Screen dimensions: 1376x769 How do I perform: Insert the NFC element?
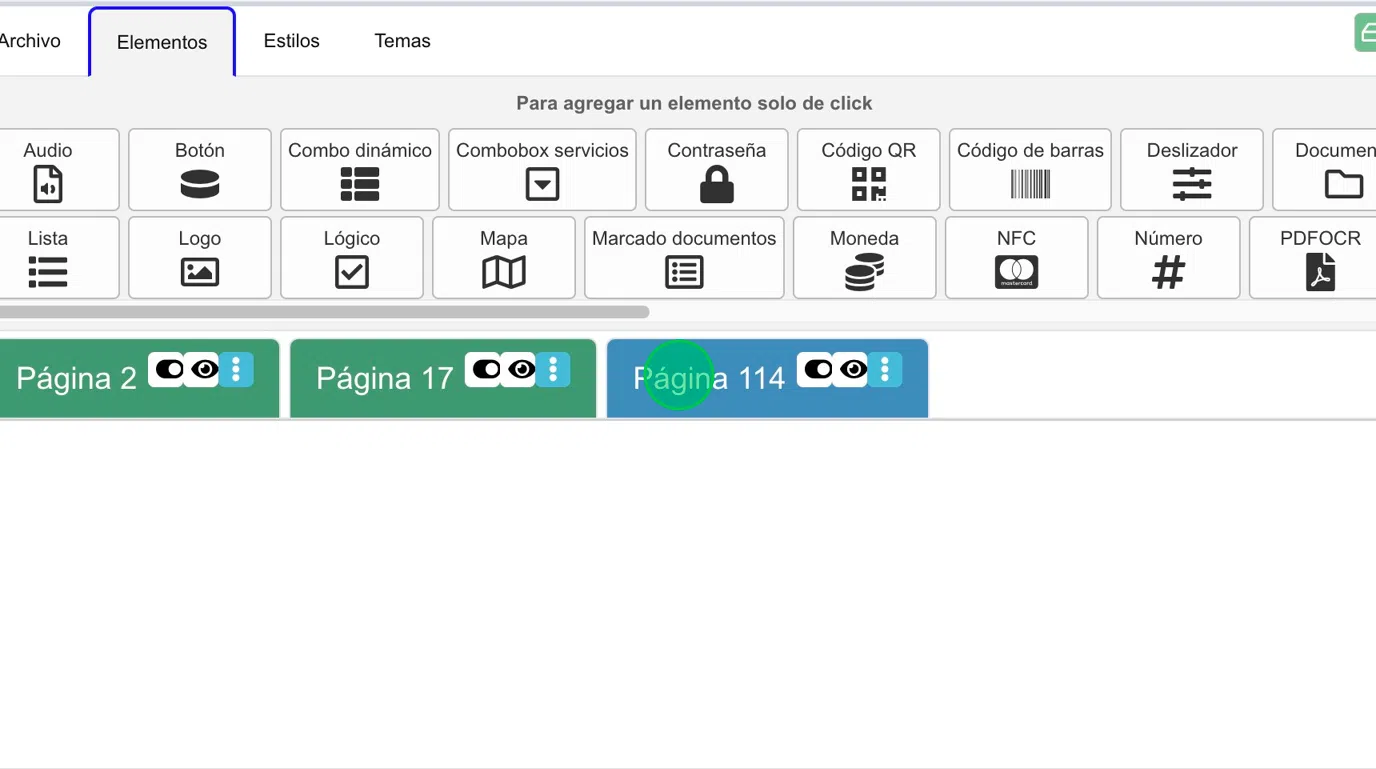[1016, 257]
